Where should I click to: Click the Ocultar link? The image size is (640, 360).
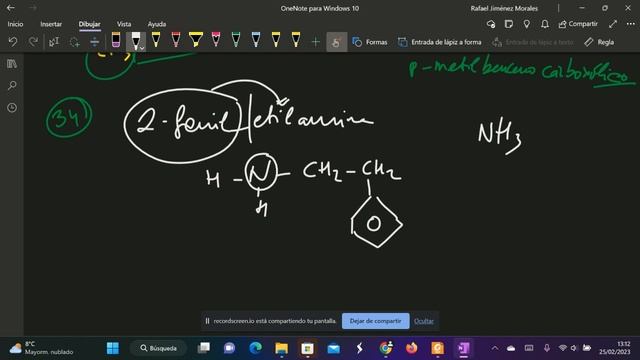point(424,321)
